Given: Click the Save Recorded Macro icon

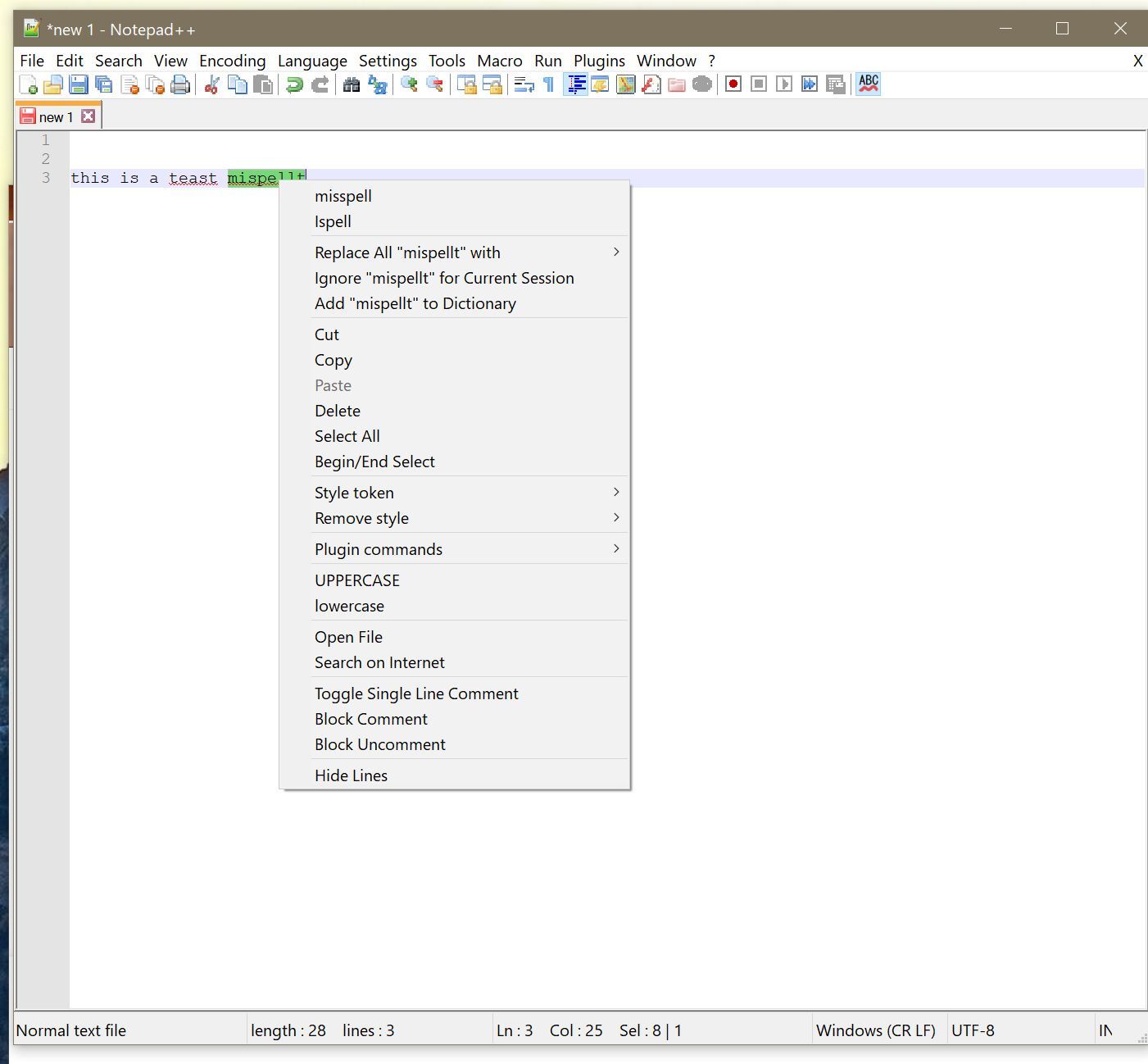Looking at the screenshot, I should coord(835,84).
